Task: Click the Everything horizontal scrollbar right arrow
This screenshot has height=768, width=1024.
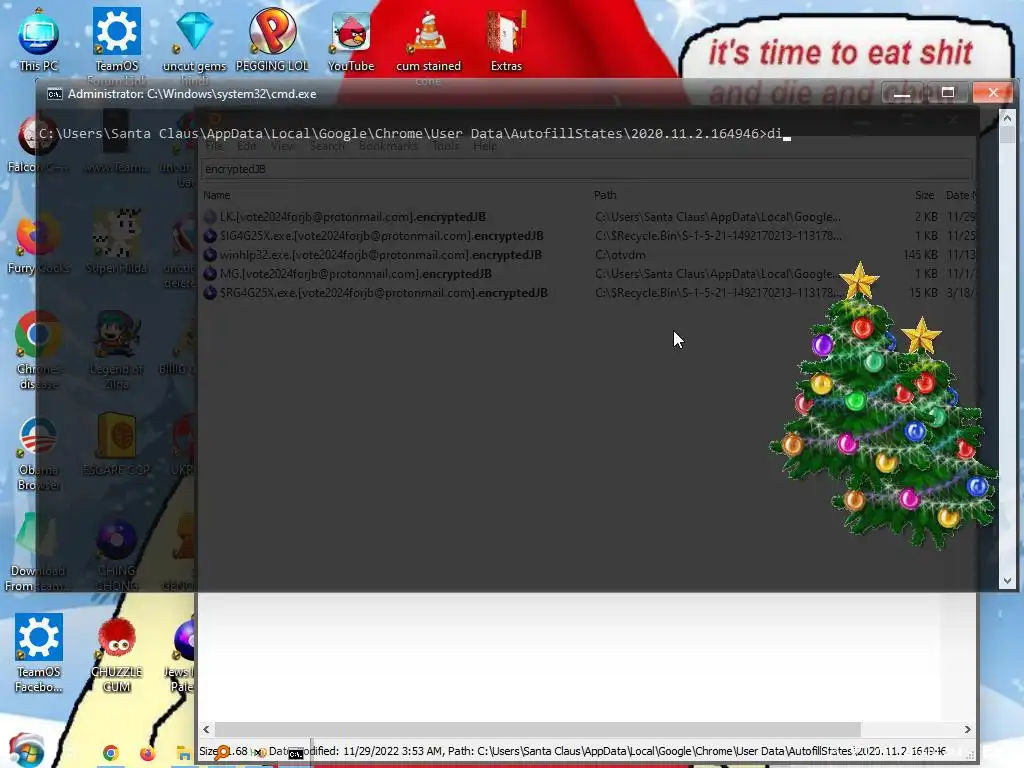Action: pos(967,729)
